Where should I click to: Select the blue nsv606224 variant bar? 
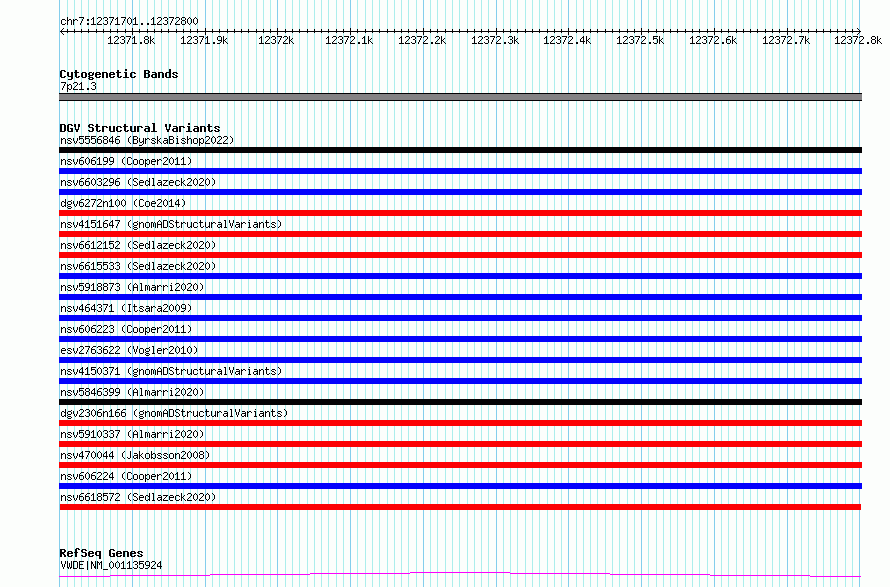(460, 486)
